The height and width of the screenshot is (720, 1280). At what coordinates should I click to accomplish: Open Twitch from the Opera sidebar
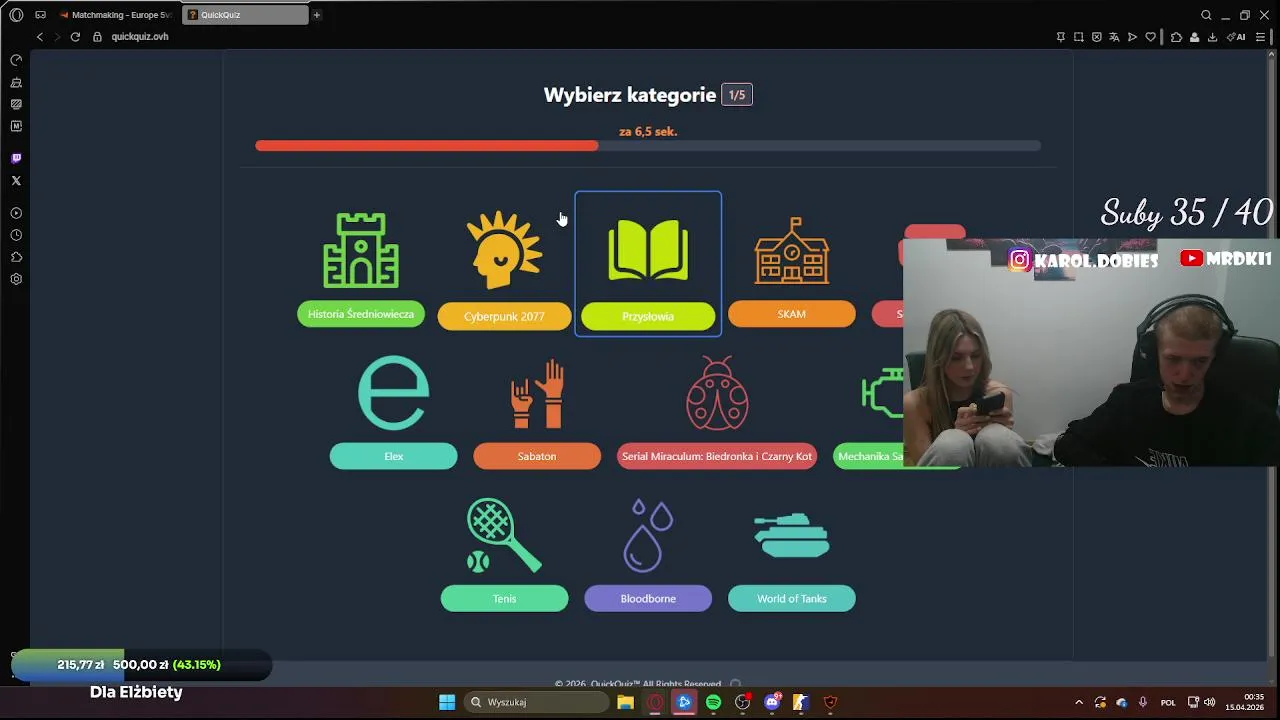click(16, 158)
